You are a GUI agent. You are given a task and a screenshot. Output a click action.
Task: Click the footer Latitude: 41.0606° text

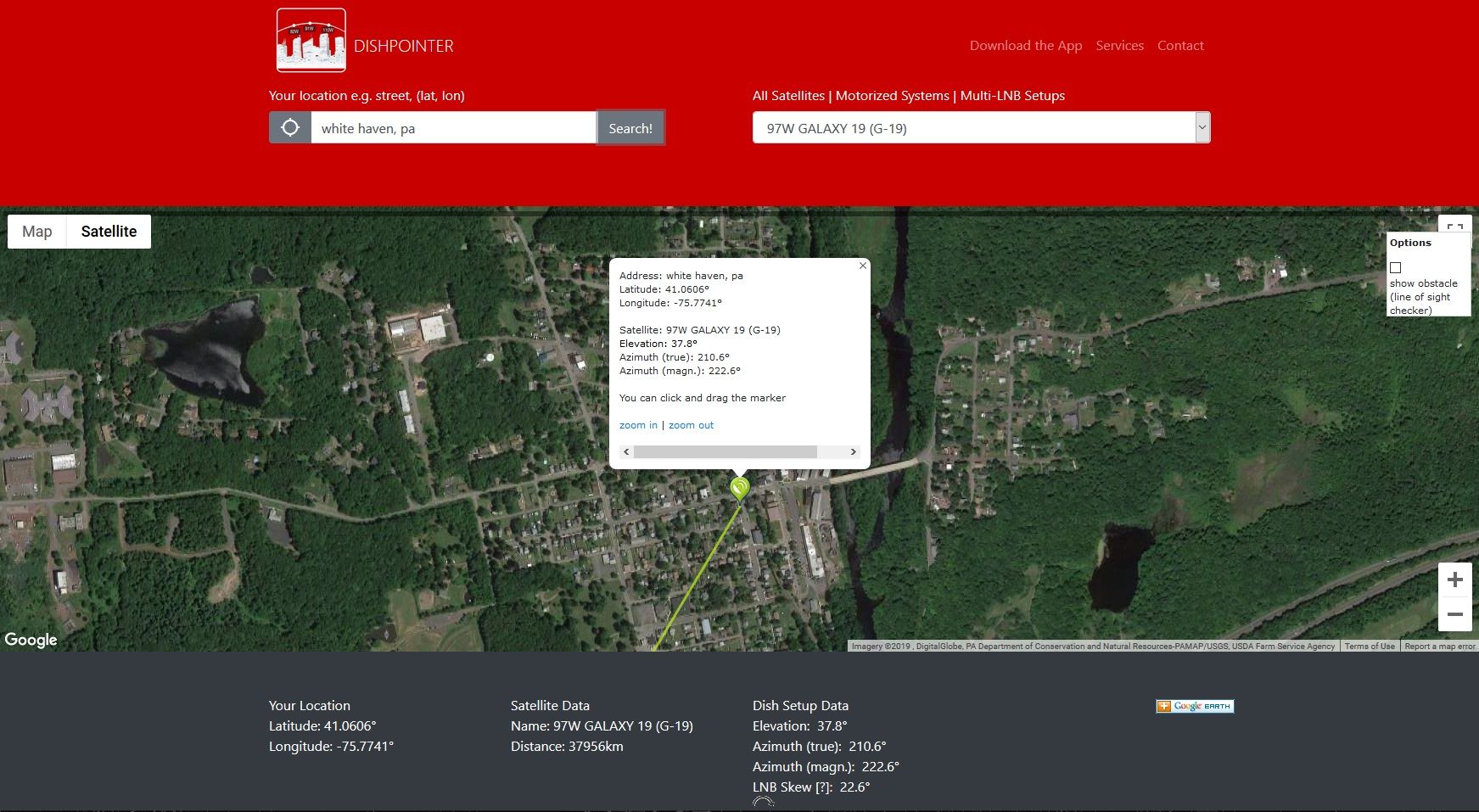click(x=322, y=726)
